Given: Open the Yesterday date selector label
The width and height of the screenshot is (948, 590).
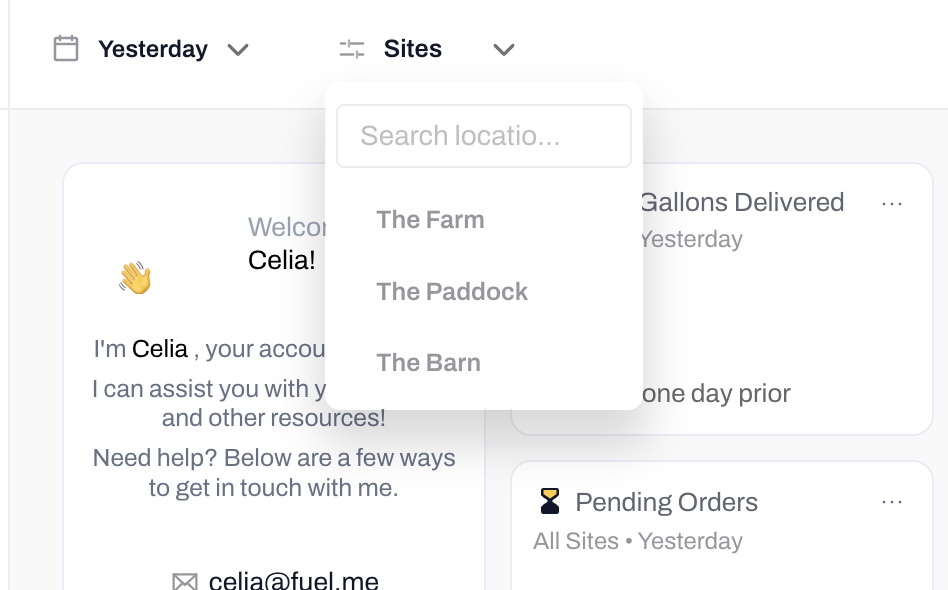Looking at the screenshot, I should click(x=153, y=49).
